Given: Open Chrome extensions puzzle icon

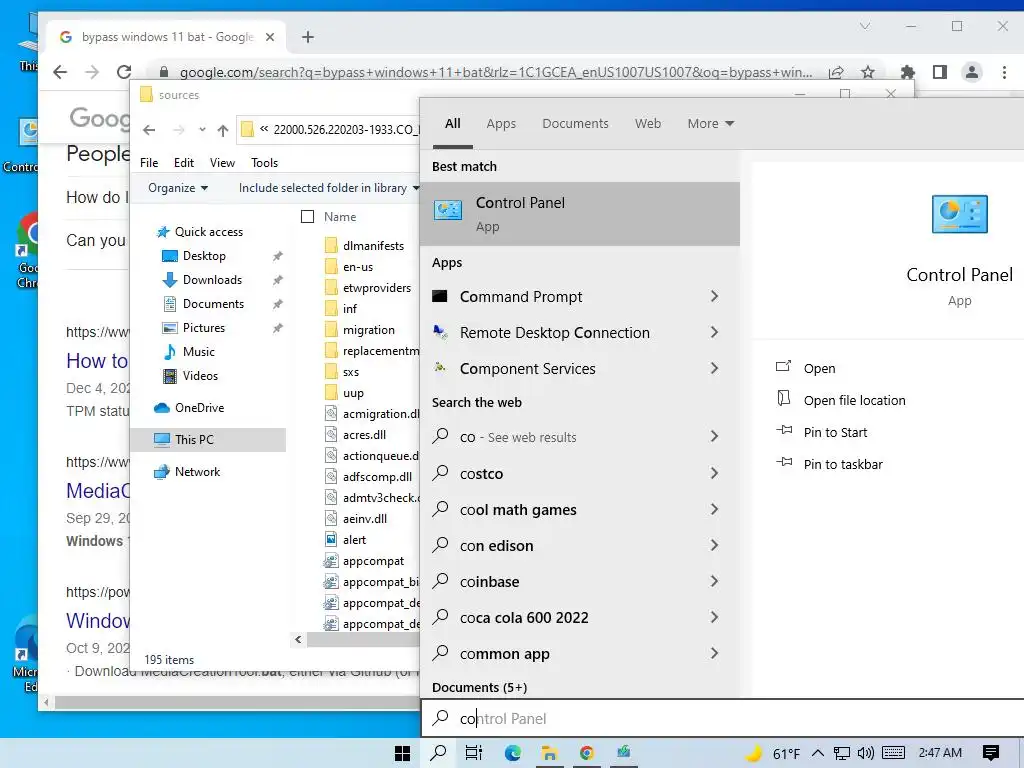Looking at the screenshot, I should pyautogui.click(x=907, y=72).
